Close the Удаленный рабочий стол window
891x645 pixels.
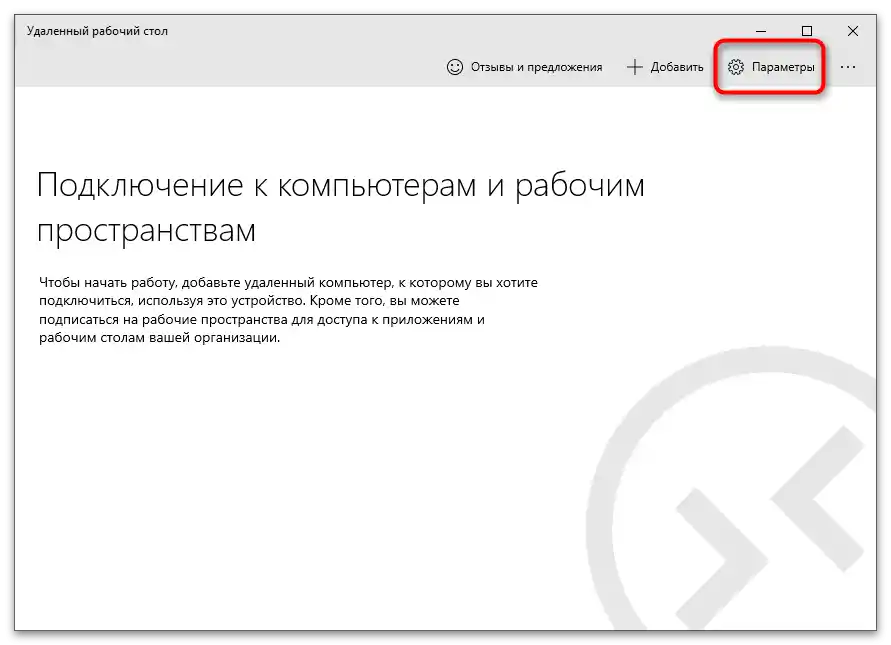[x=852, y=31]
